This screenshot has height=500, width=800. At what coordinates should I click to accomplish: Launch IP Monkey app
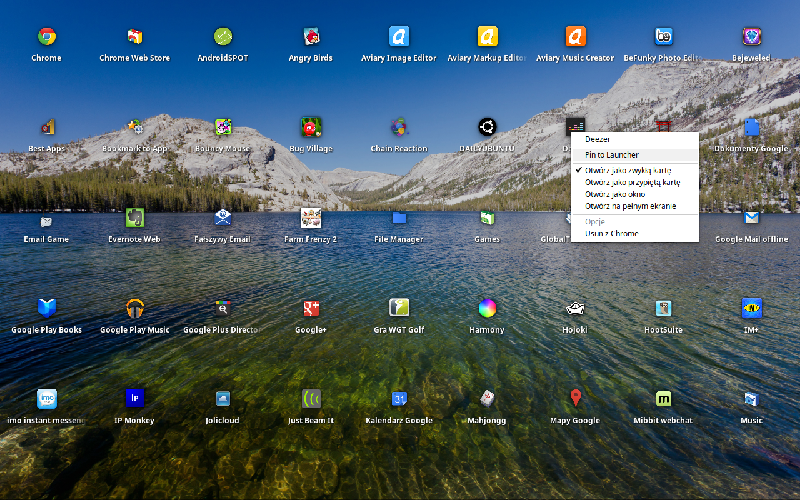point(135,398)
